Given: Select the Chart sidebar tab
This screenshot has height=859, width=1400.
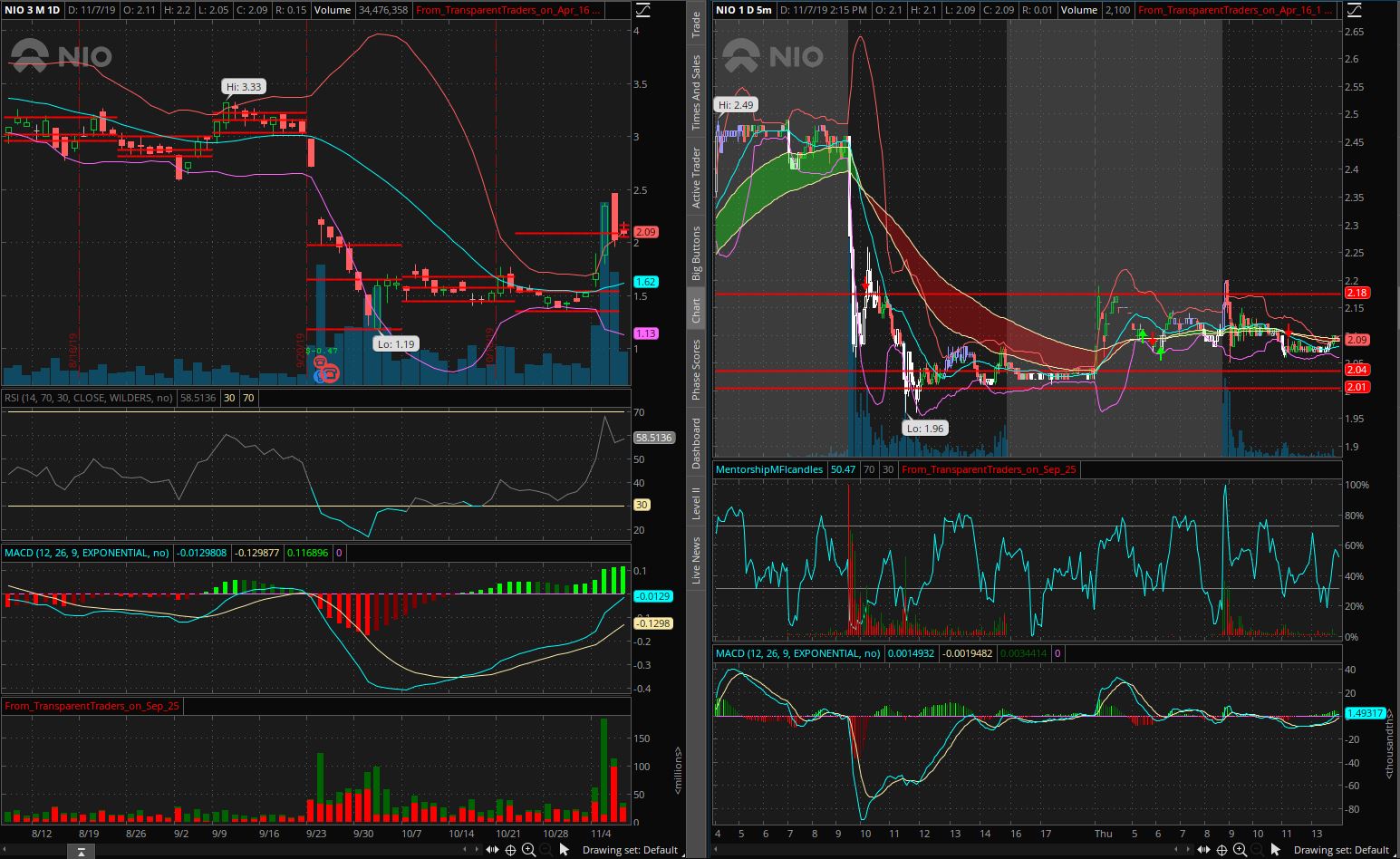Looking at the screenshot, I should 696,311.
